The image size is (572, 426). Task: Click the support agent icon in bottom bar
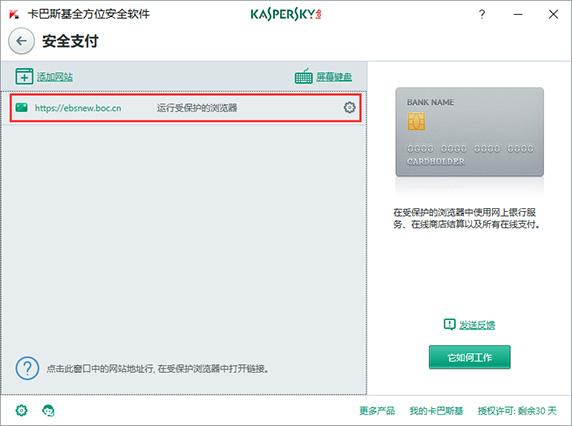(x=49, y=410)
